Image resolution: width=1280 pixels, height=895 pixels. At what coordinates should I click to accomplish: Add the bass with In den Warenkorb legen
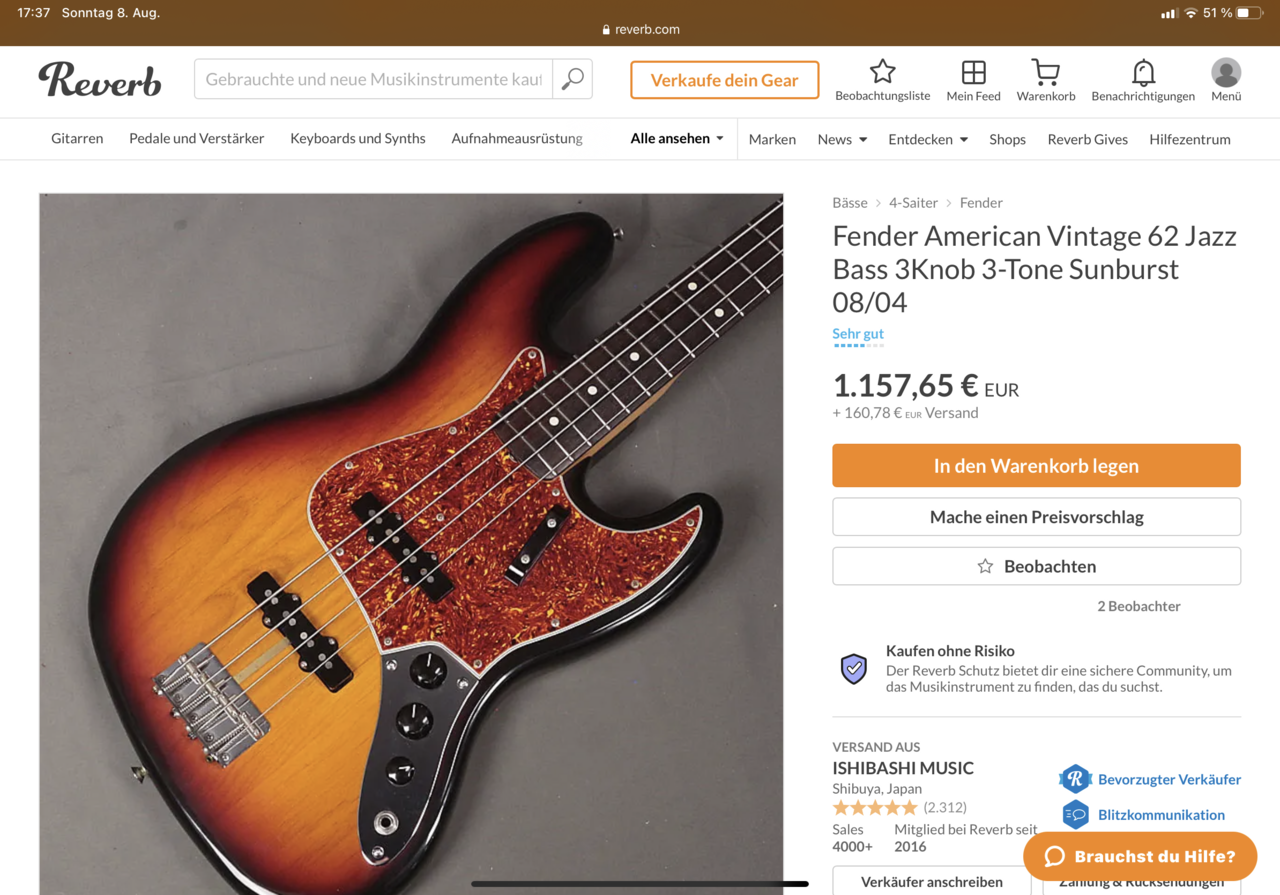point(1036,466)
